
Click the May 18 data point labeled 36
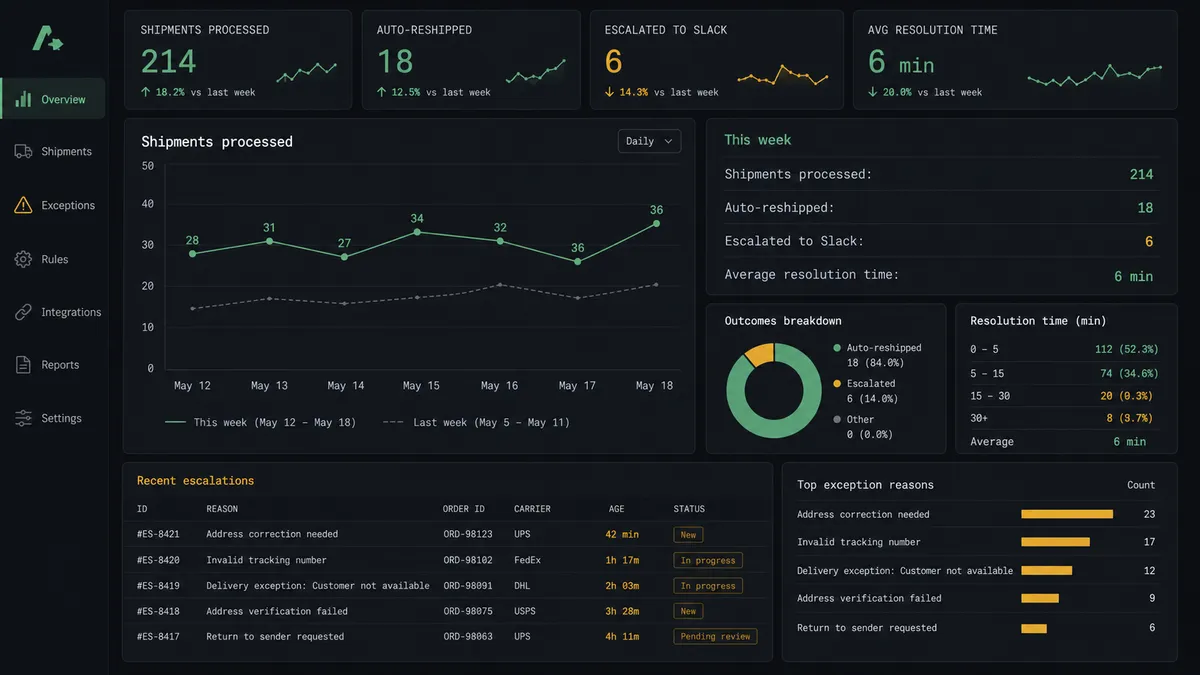tap(656, 223)
